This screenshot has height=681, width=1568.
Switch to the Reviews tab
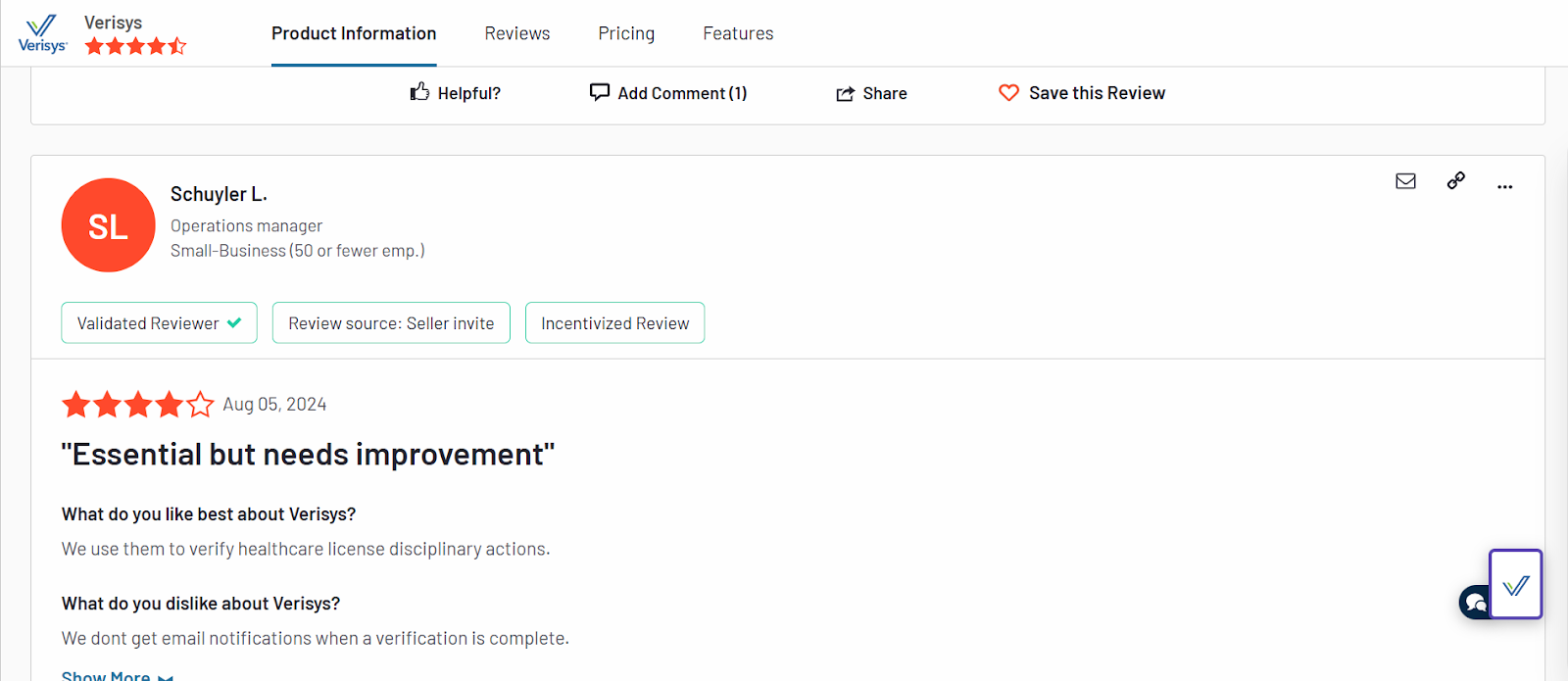[x=517, y=33]
